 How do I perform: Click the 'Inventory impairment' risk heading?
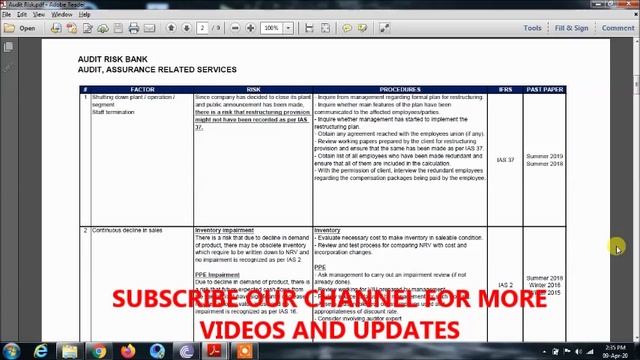point(224,230)
